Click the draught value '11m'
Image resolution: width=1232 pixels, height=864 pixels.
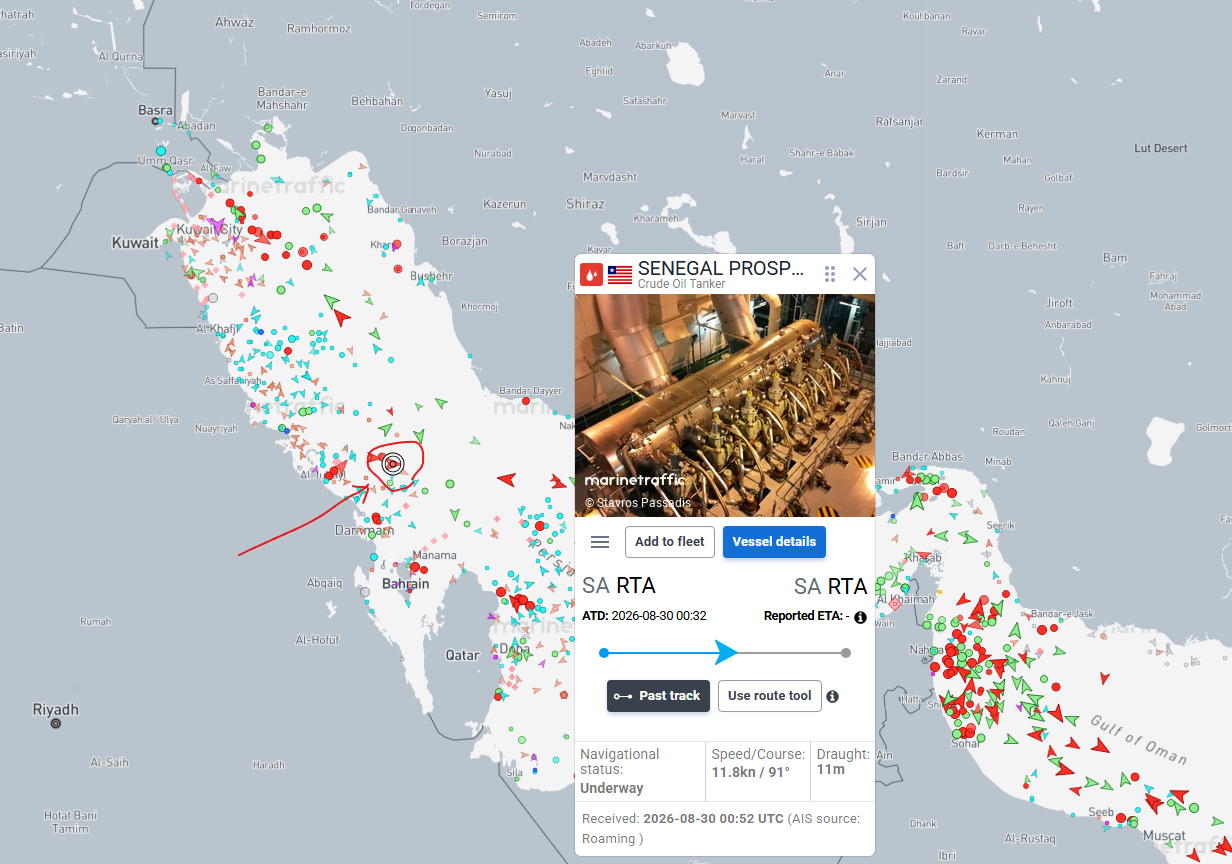pyautogui.click(x=831, y=770)
